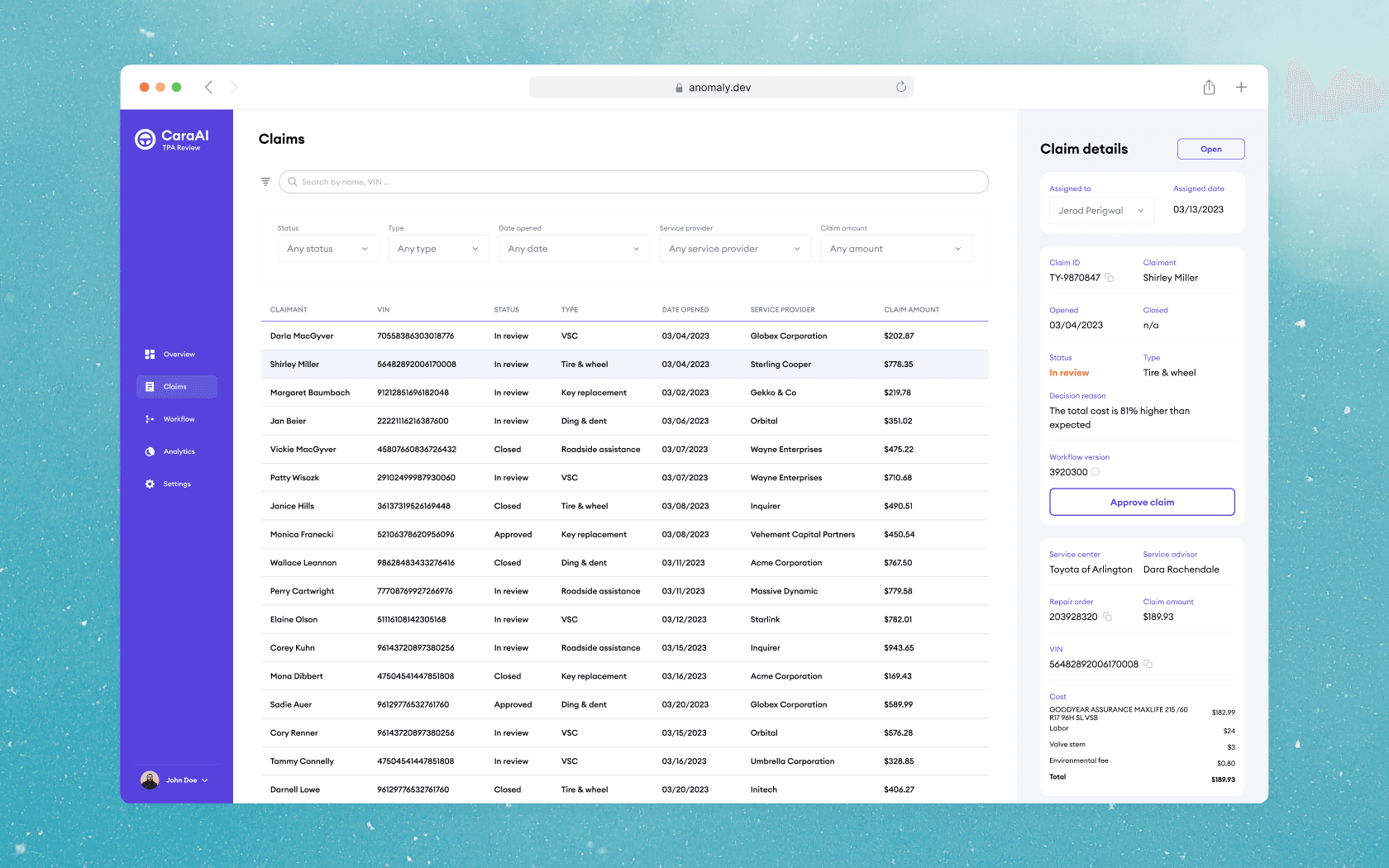Image resolution: width=1389 pixels, height=868 pixels.
Task: Select the Monica Franecki claim row
Action: pyautogui.click(x=624, y=535)
